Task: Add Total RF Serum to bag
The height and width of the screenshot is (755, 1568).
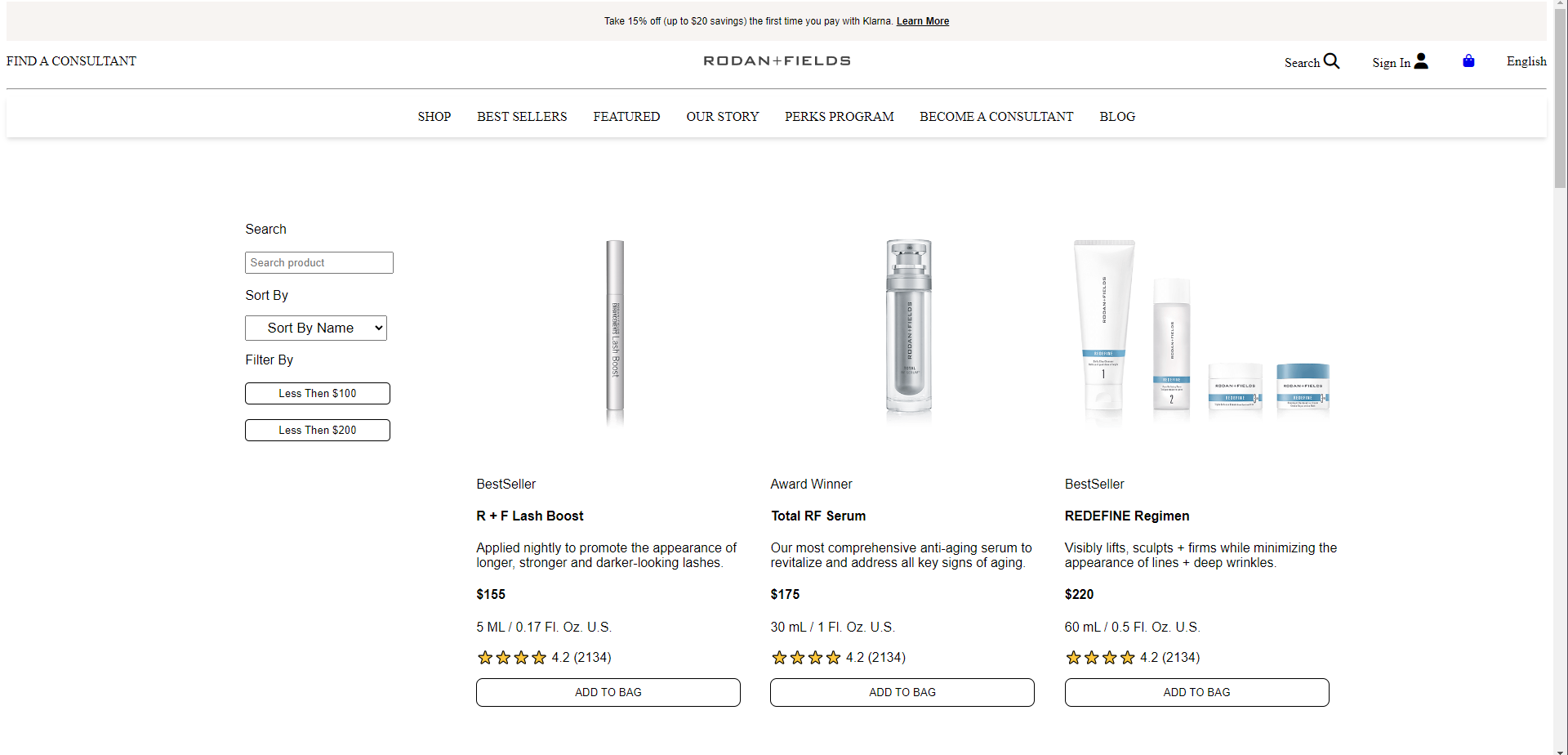Action: tap(902, 691)
